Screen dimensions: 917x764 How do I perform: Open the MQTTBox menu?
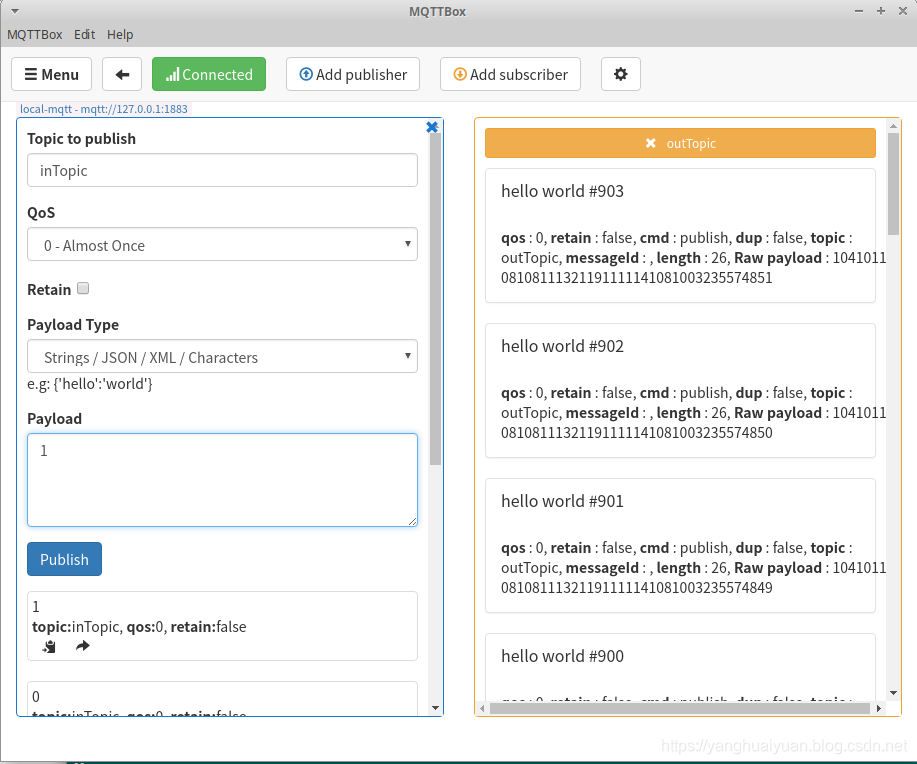click(x=35, y=35)
